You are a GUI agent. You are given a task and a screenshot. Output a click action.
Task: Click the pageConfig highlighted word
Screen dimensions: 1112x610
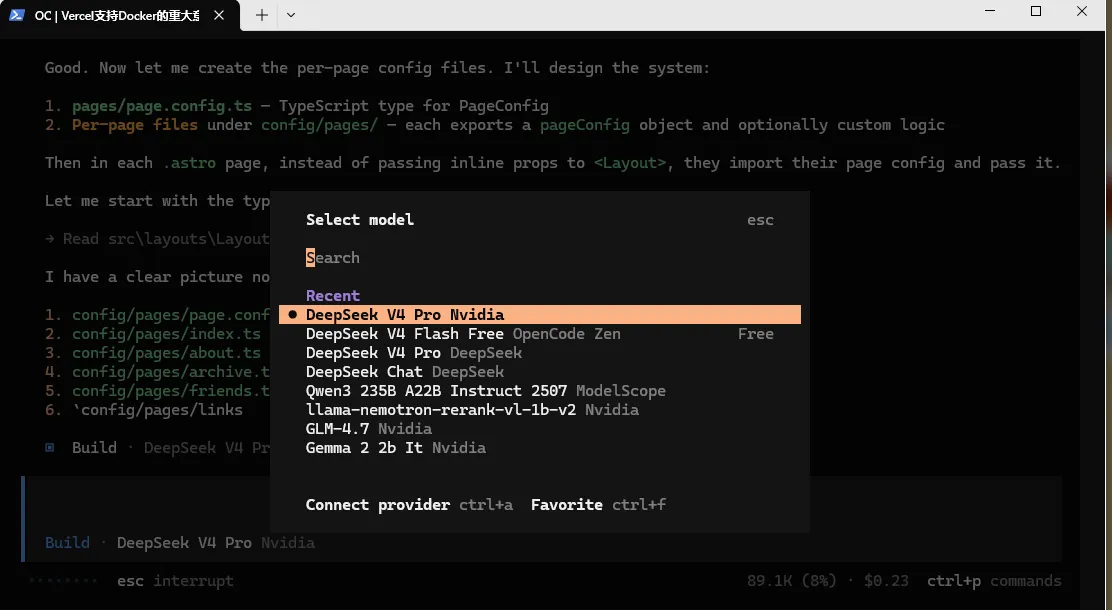click(x=584, y=125)
